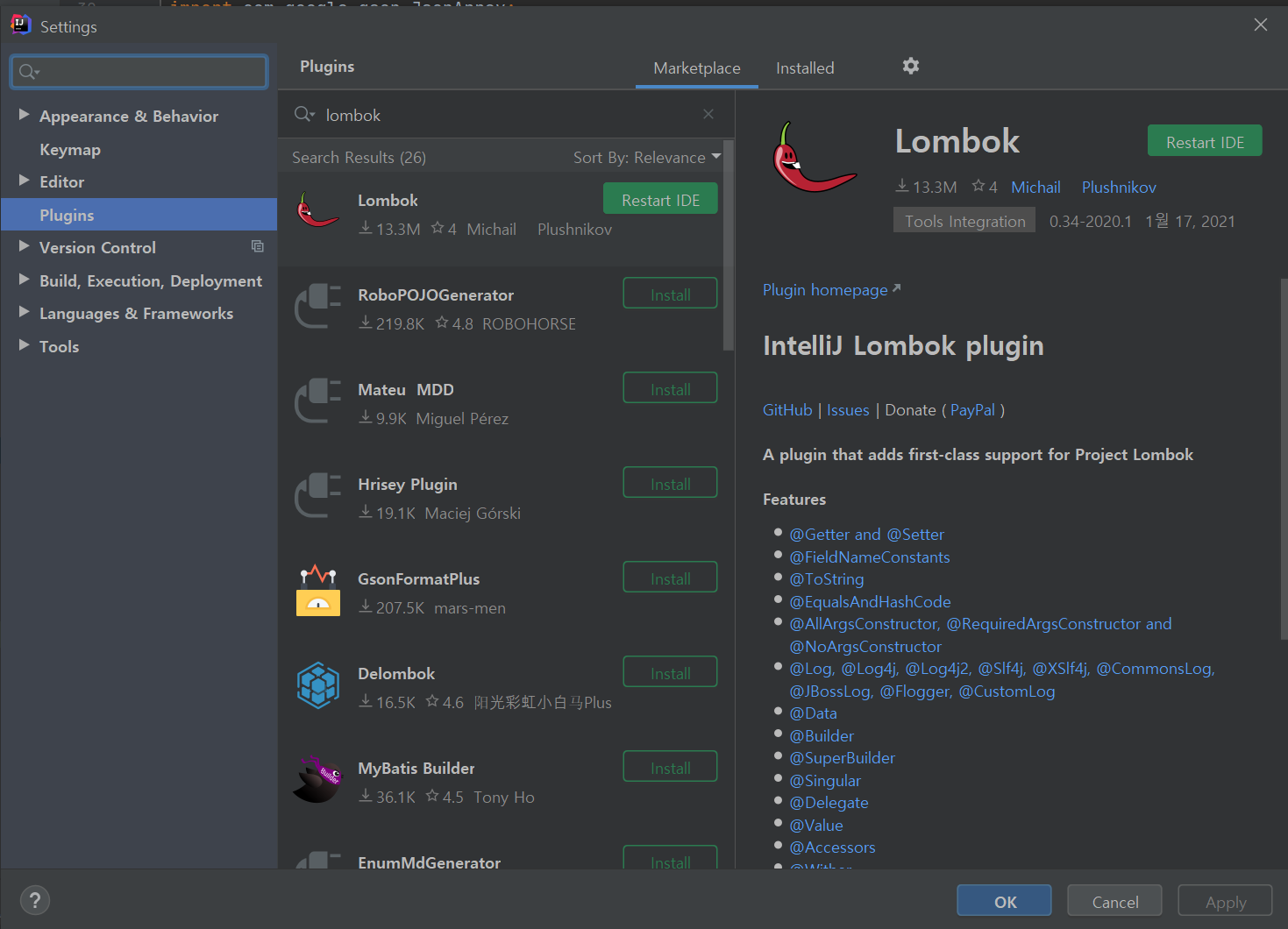The image size is (1288, 929).
Task: Click the Hrisey Plugin icon
Action: tap(317, 494)
